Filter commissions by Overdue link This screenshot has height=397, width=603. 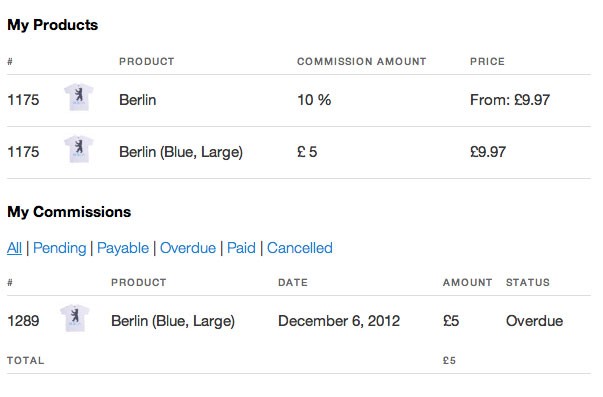pyautogui.click(x=188, y=248)
